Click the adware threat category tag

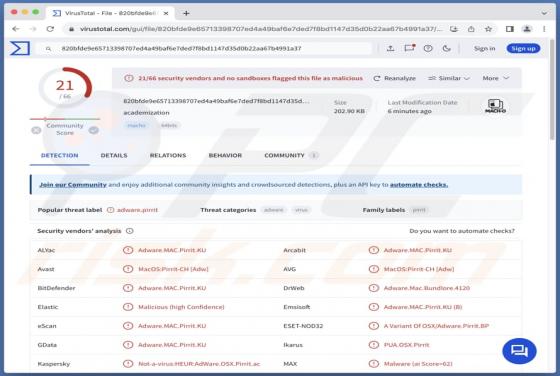click(x=274, y=210)
